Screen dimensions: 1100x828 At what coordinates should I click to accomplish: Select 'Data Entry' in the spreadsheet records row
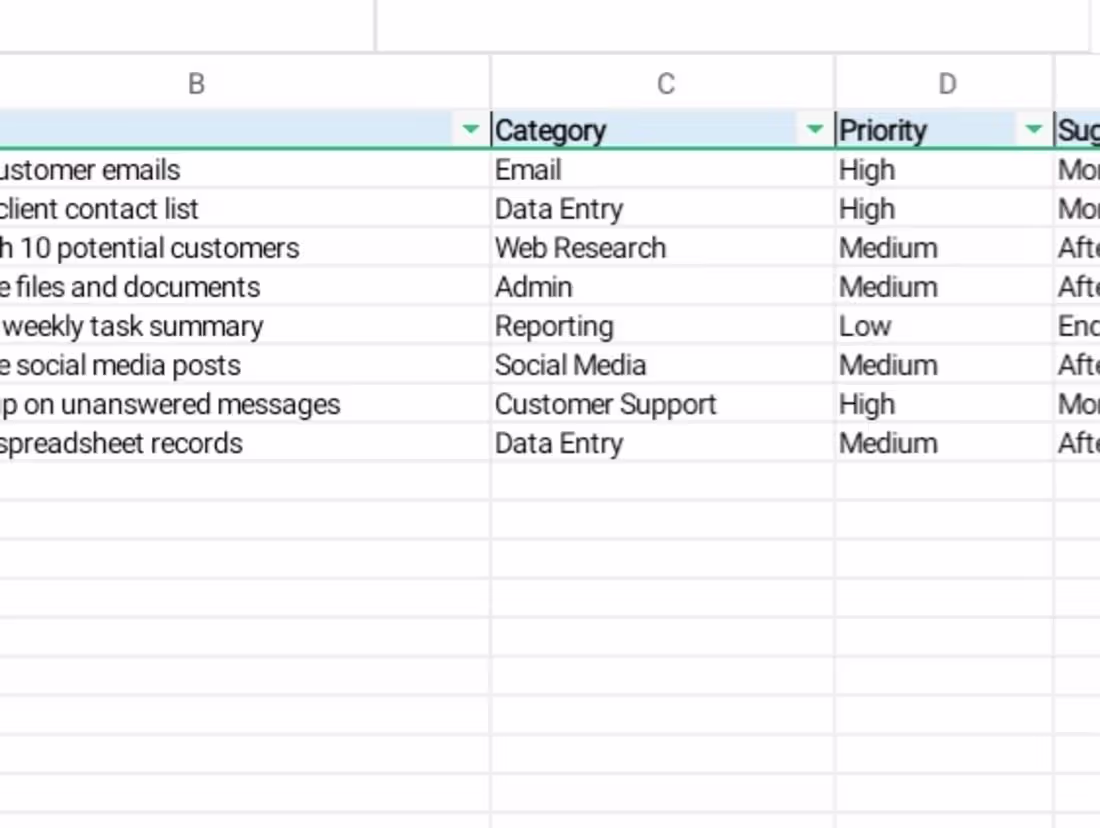[663, 443]
